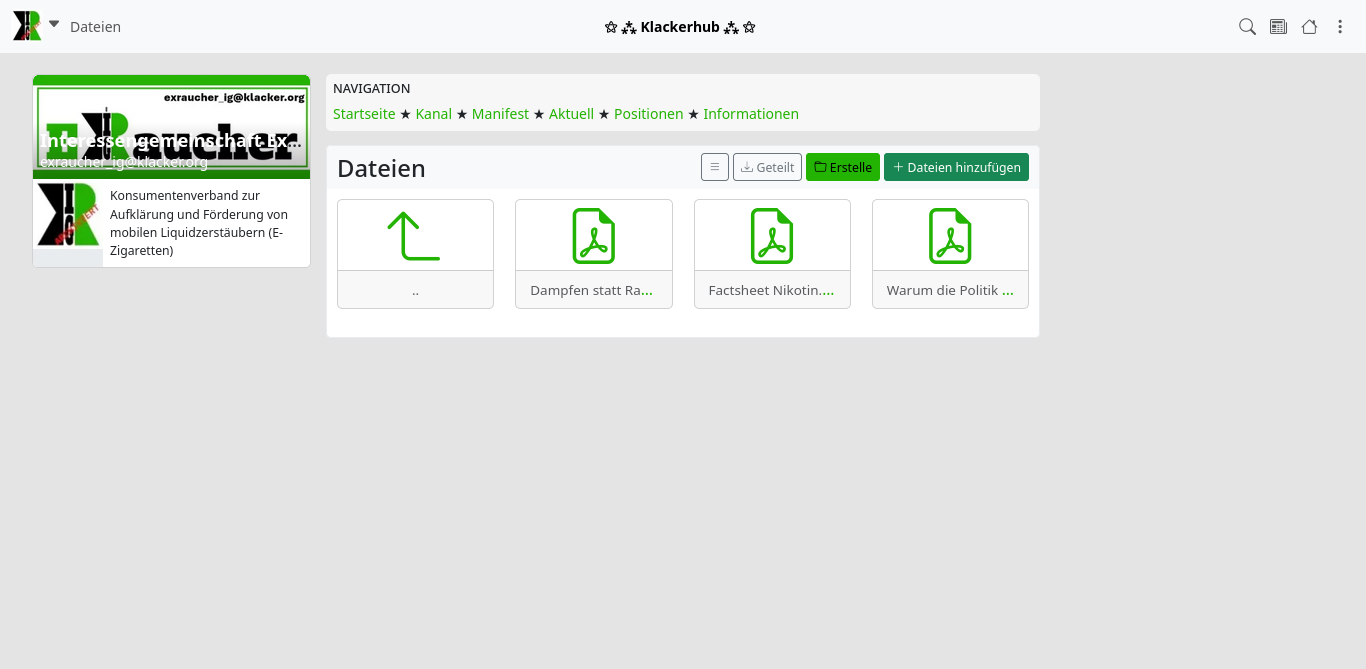
Task: Select Aktuell in navigation
Action: coord(571,114)
